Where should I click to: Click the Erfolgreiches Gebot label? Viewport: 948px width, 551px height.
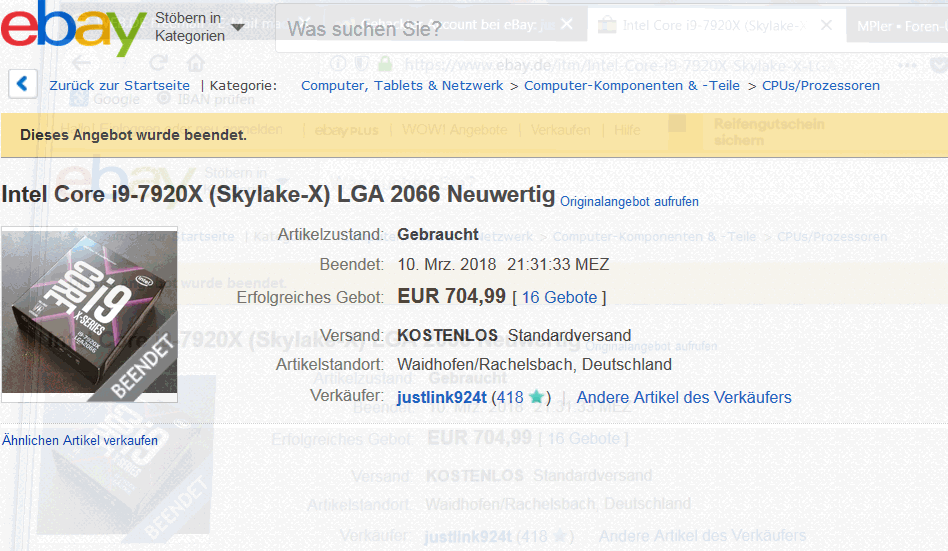pyautogui.click(x=310, y=298)
